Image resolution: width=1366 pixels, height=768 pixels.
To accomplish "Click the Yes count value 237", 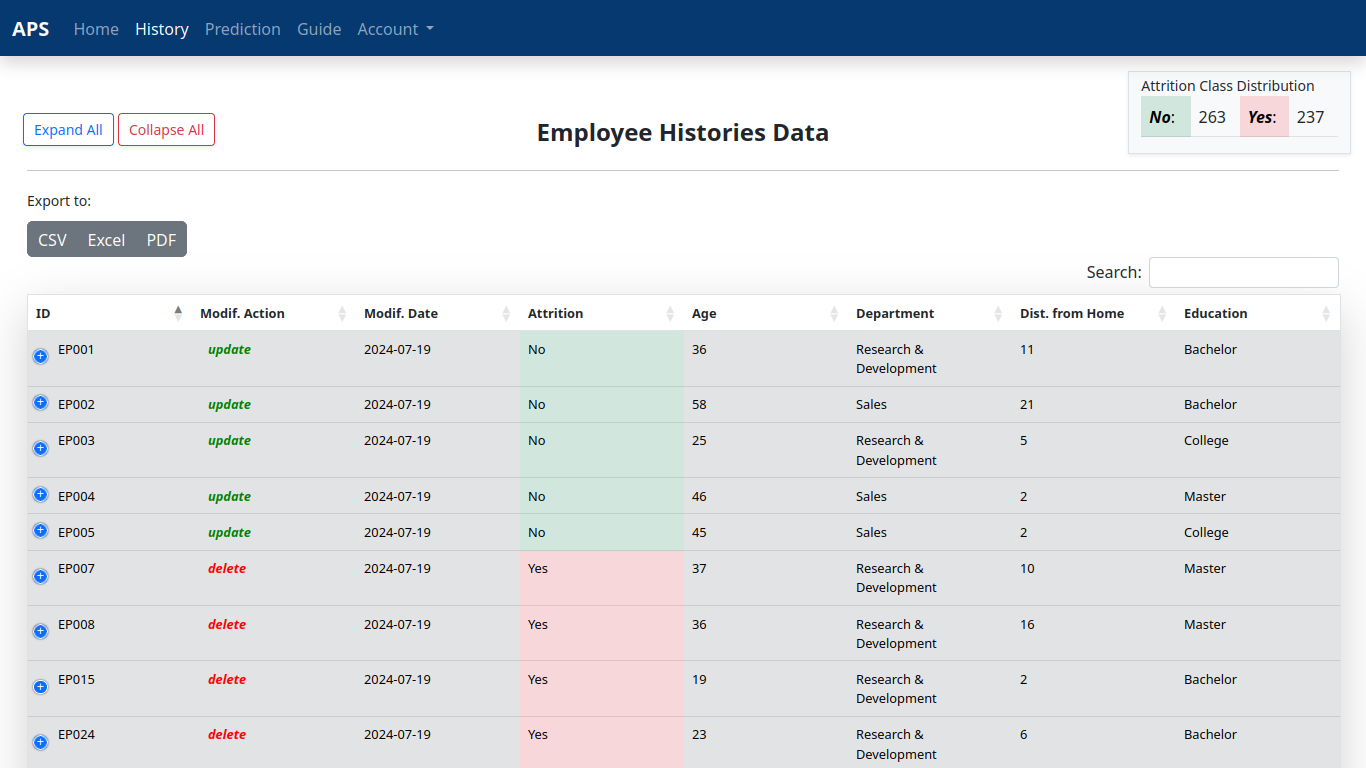I will (1310, 117).
